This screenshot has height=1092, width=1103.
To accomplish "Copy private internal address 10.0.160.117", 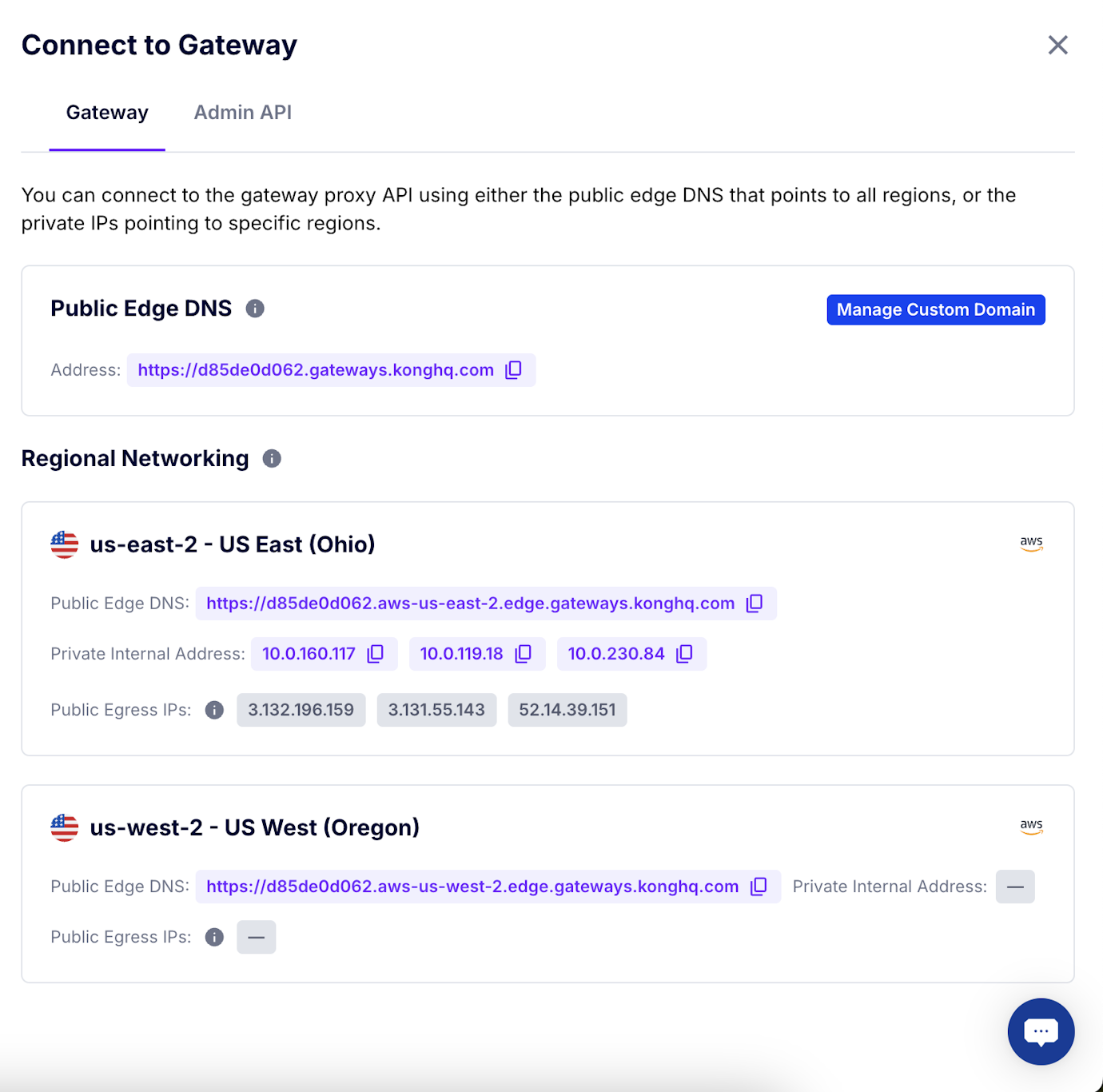I will pyautogui.click(x=376, y=653).
